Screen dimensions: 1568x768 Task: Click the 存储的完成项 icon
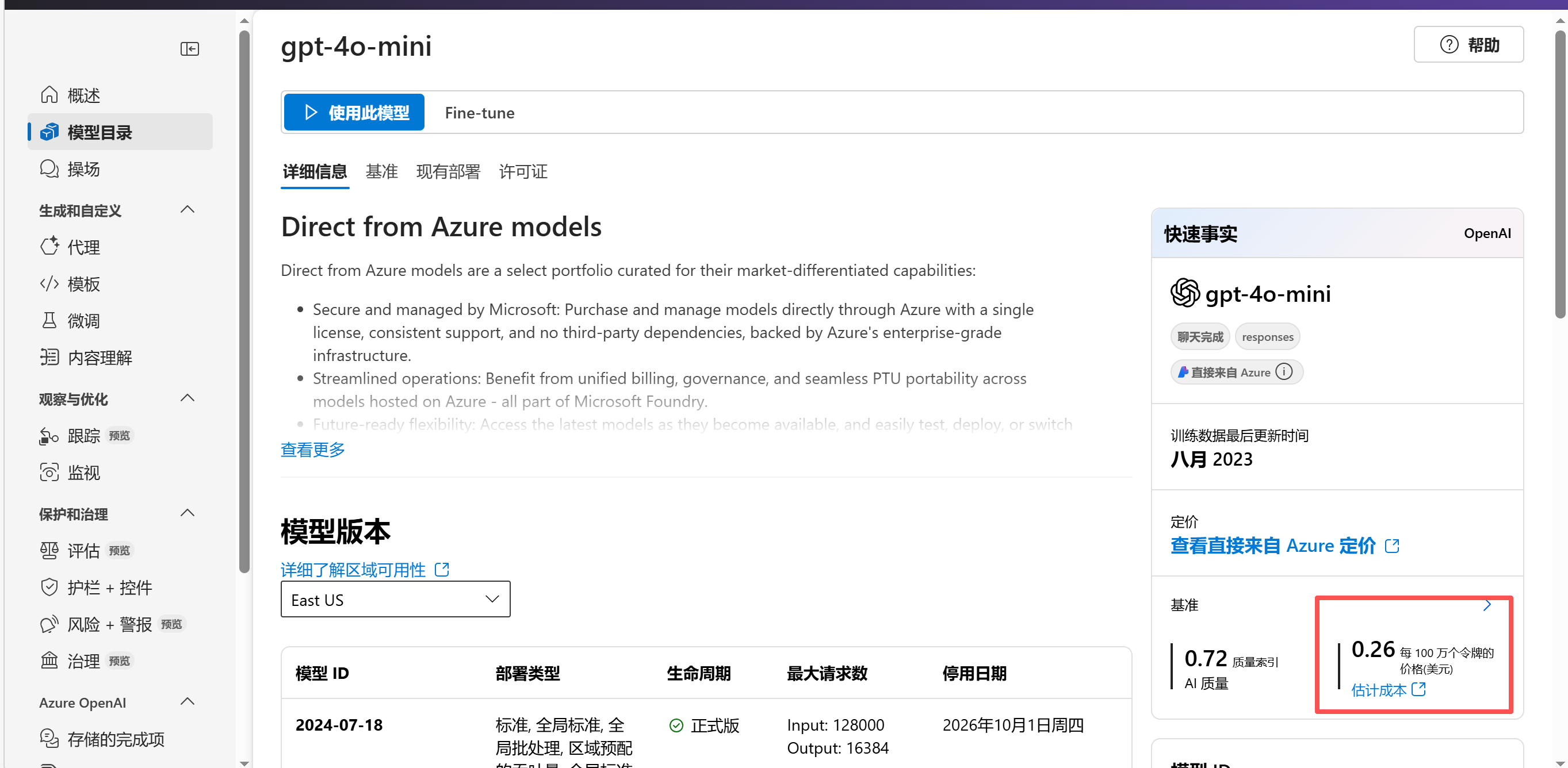coord(49,739)
